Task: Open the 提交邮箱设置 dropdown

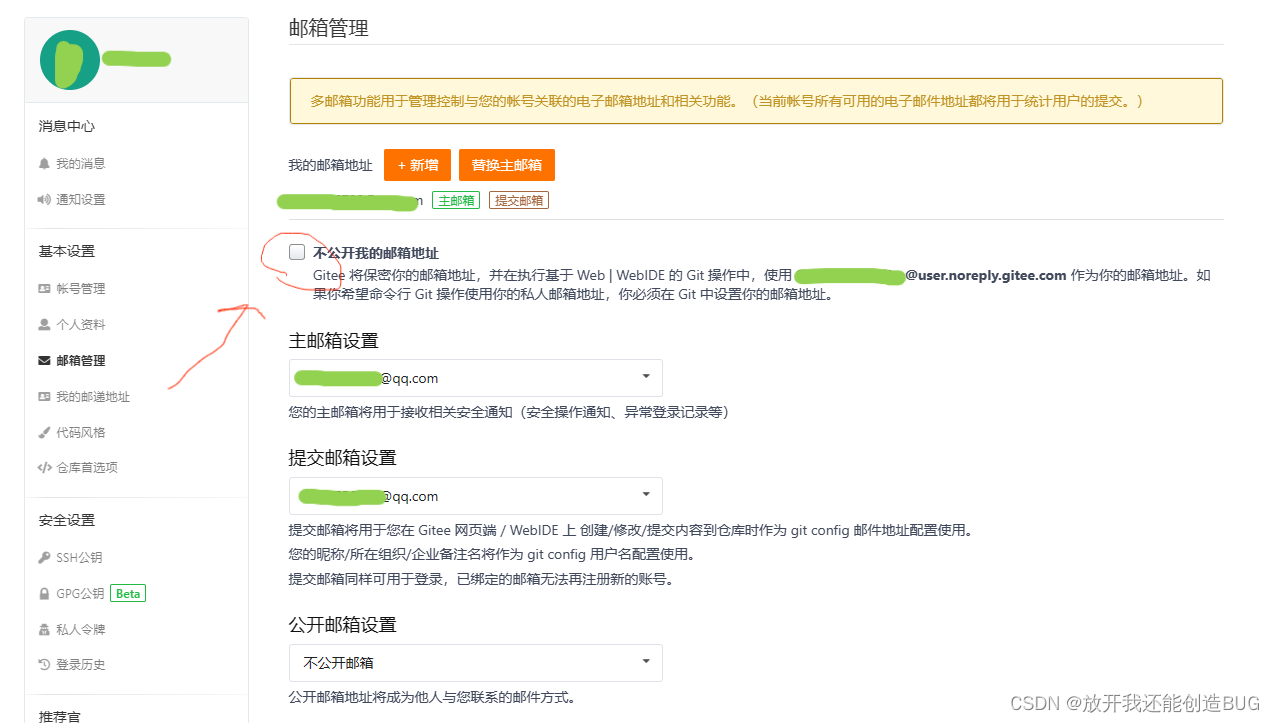Action: [475, 496]
